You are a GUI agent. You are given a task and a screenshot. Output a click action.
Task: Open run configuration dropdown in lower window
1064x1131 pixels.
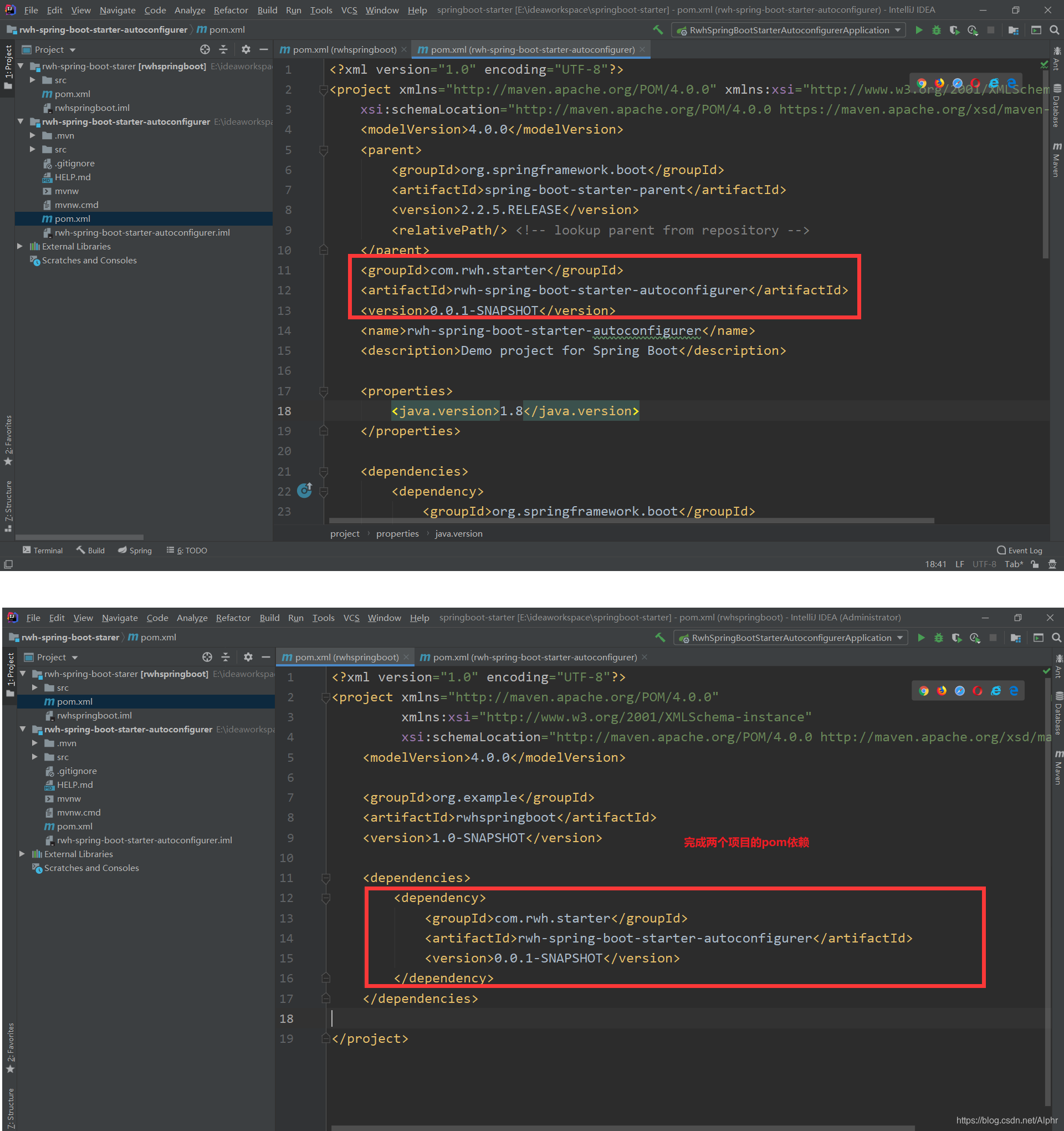tap(791, 638)
